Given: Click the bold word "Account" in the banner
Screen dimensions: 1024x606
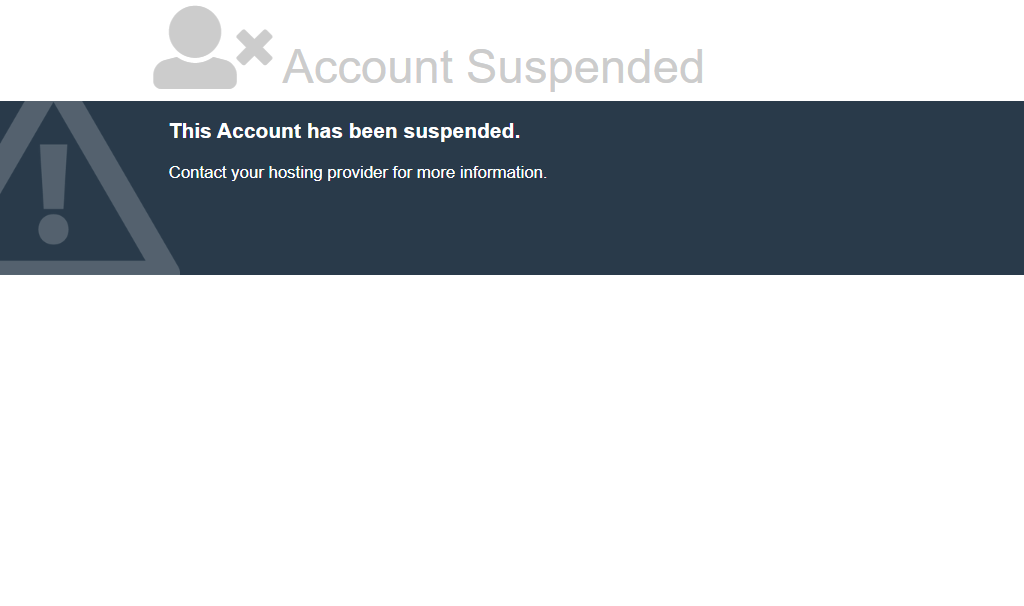Looking at the screenshot, I should pos(259,131).
